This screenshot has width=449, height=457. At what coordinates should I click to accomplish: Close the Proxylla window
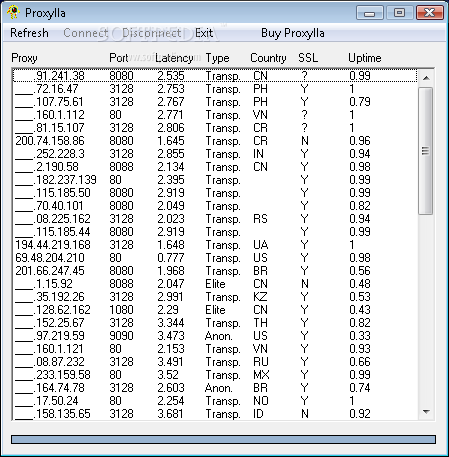430,13
